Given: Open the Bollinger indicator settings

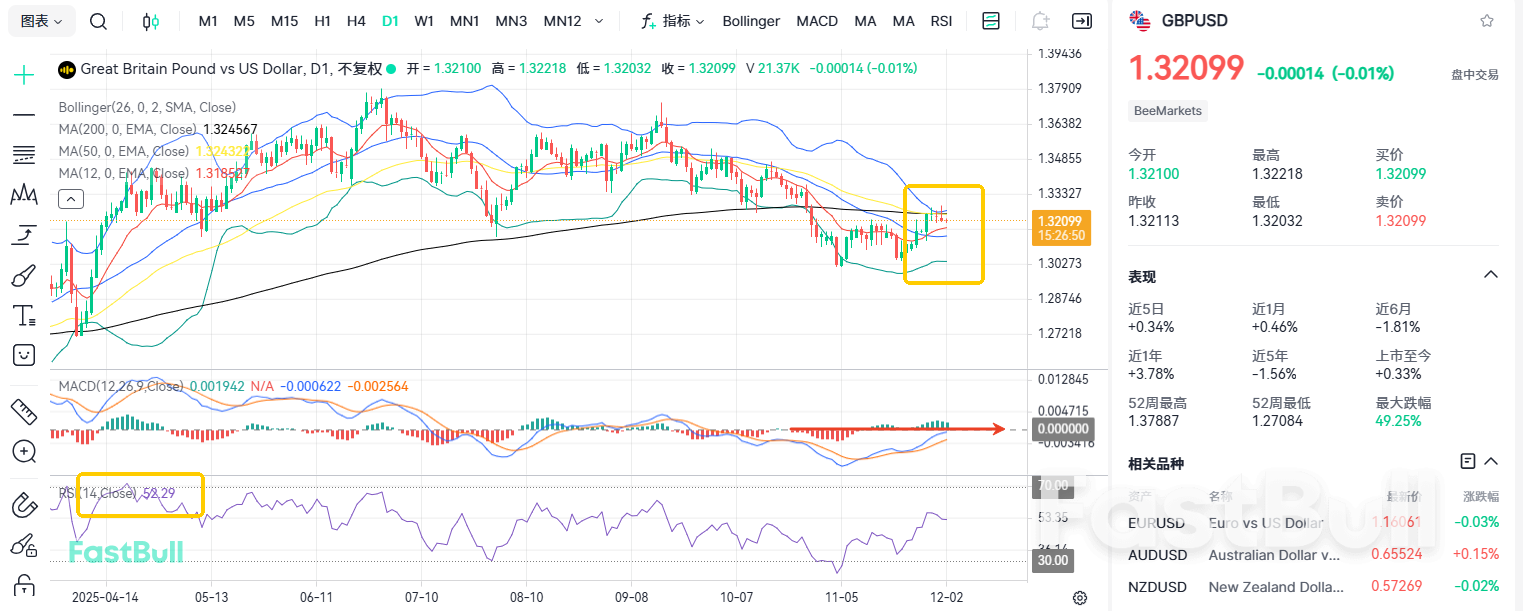Looking at the screenshot, I should (x=751, y=20).
